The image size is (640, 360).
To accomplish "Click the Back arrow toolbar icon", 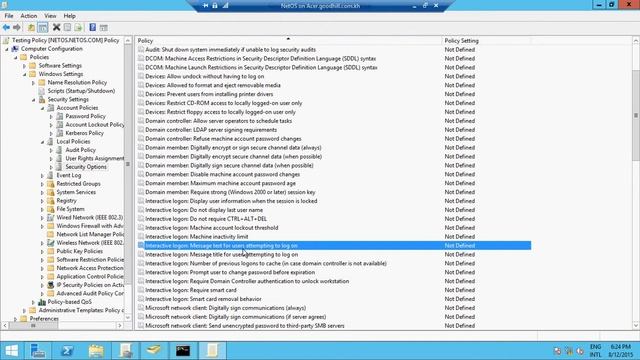I will pyautogui.click(x=6, y=27).
